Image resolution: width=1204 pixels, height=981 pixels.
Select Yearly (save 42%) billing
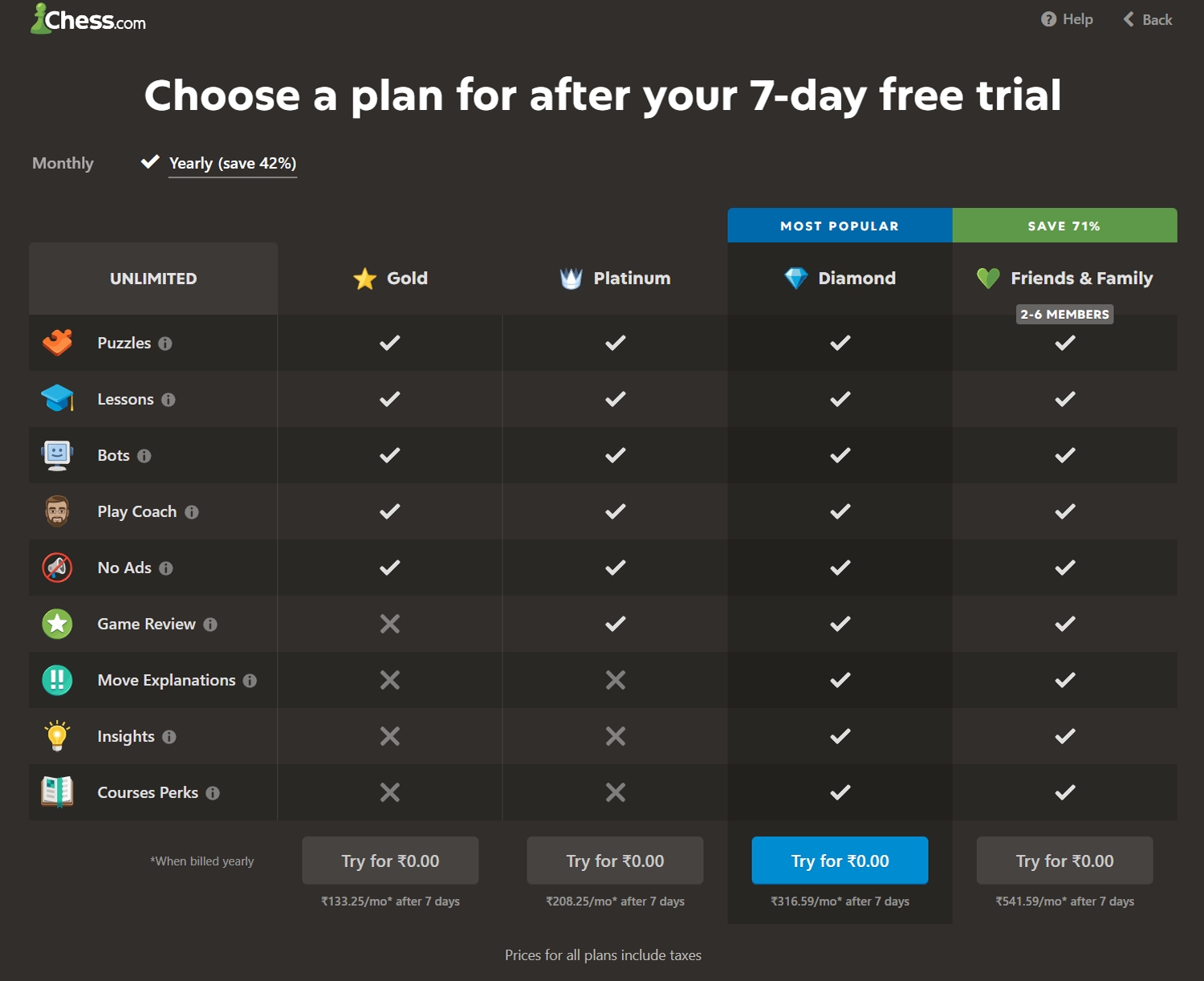click(232, 163)
